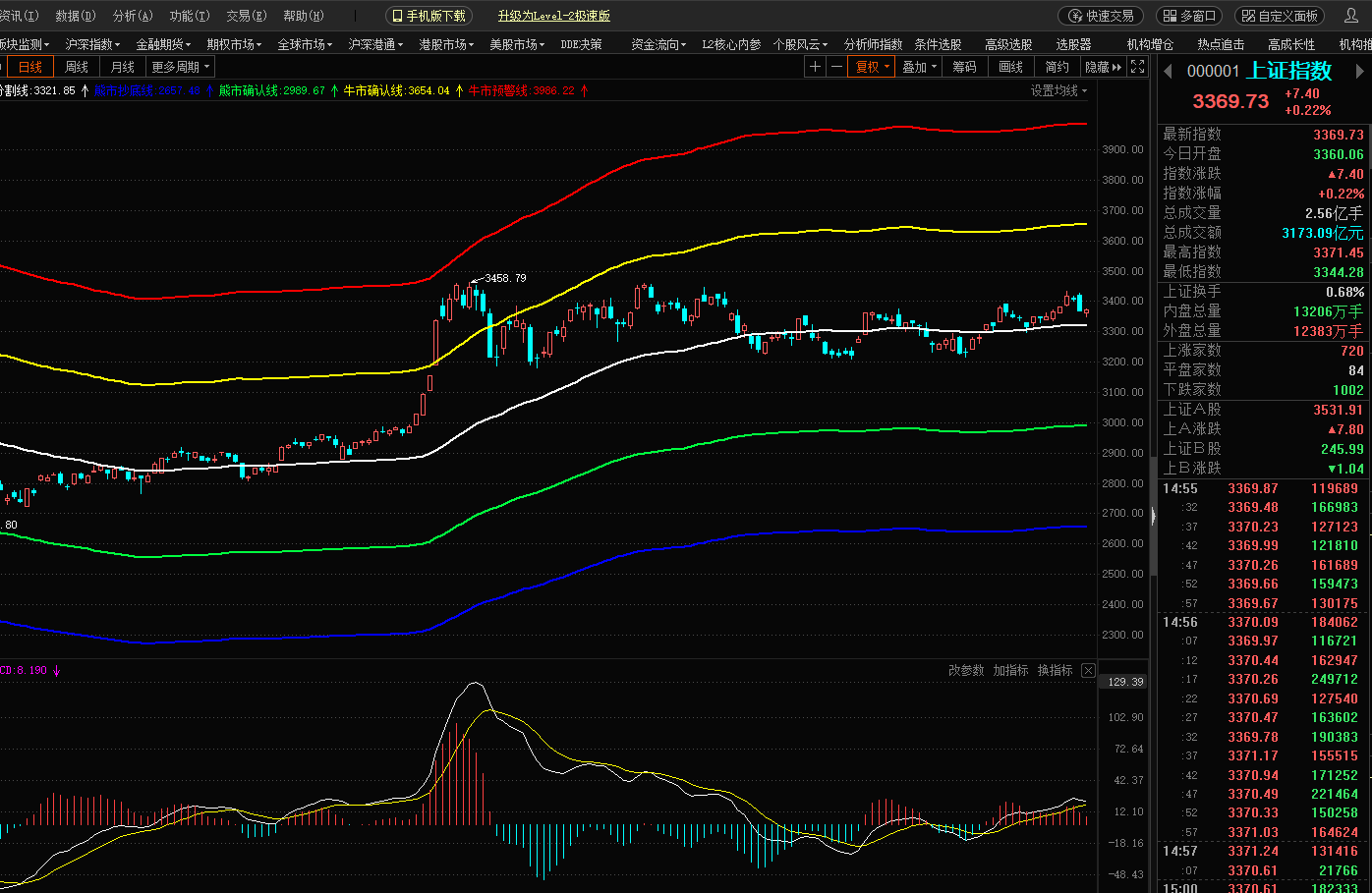The width and height of the screenshot is (1372, 893).
Task: Expand 港股市场 menu
Action: [x=446, y=44]
